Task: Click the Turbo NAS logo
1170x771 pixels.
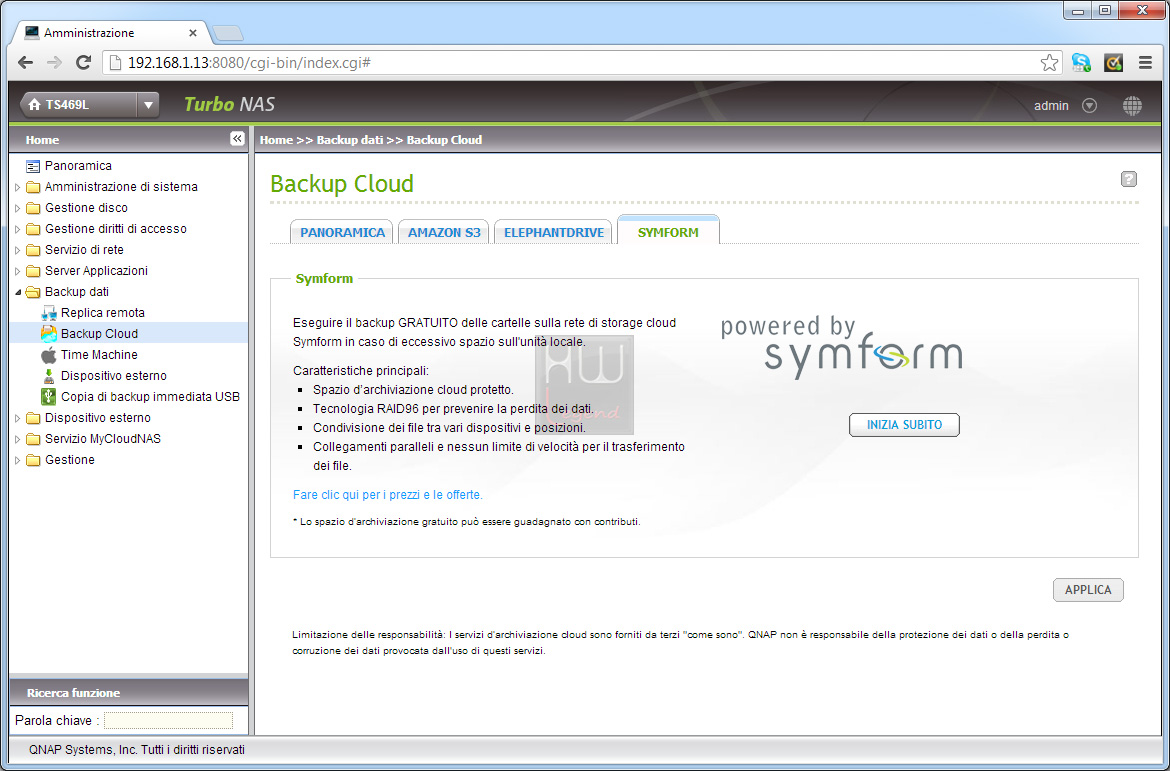Action: [x=230, y=104]
